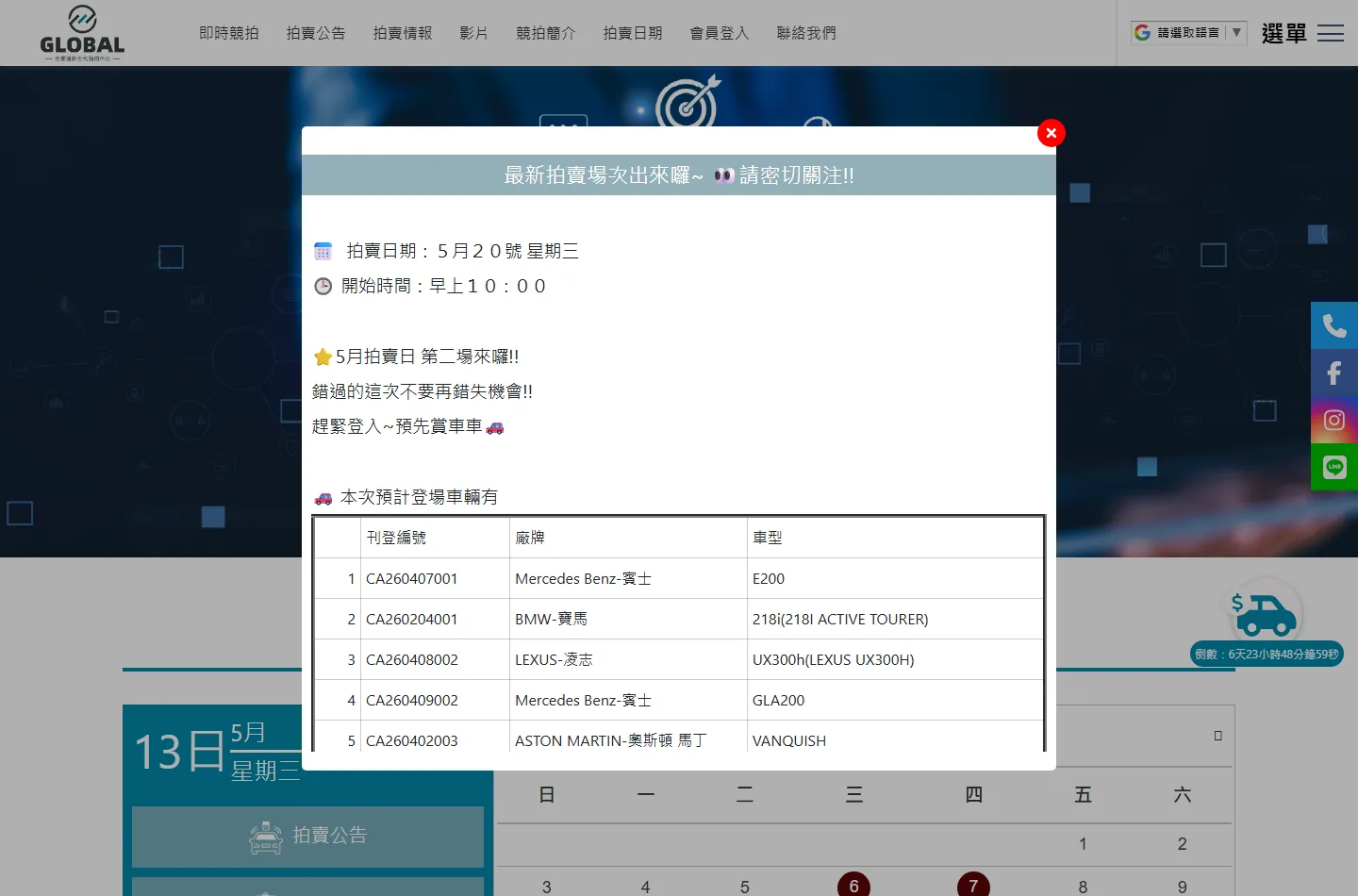This screenshot has height=896, width=1358.
Task: Open the Facebook page icon
Action: point(1334,373)
